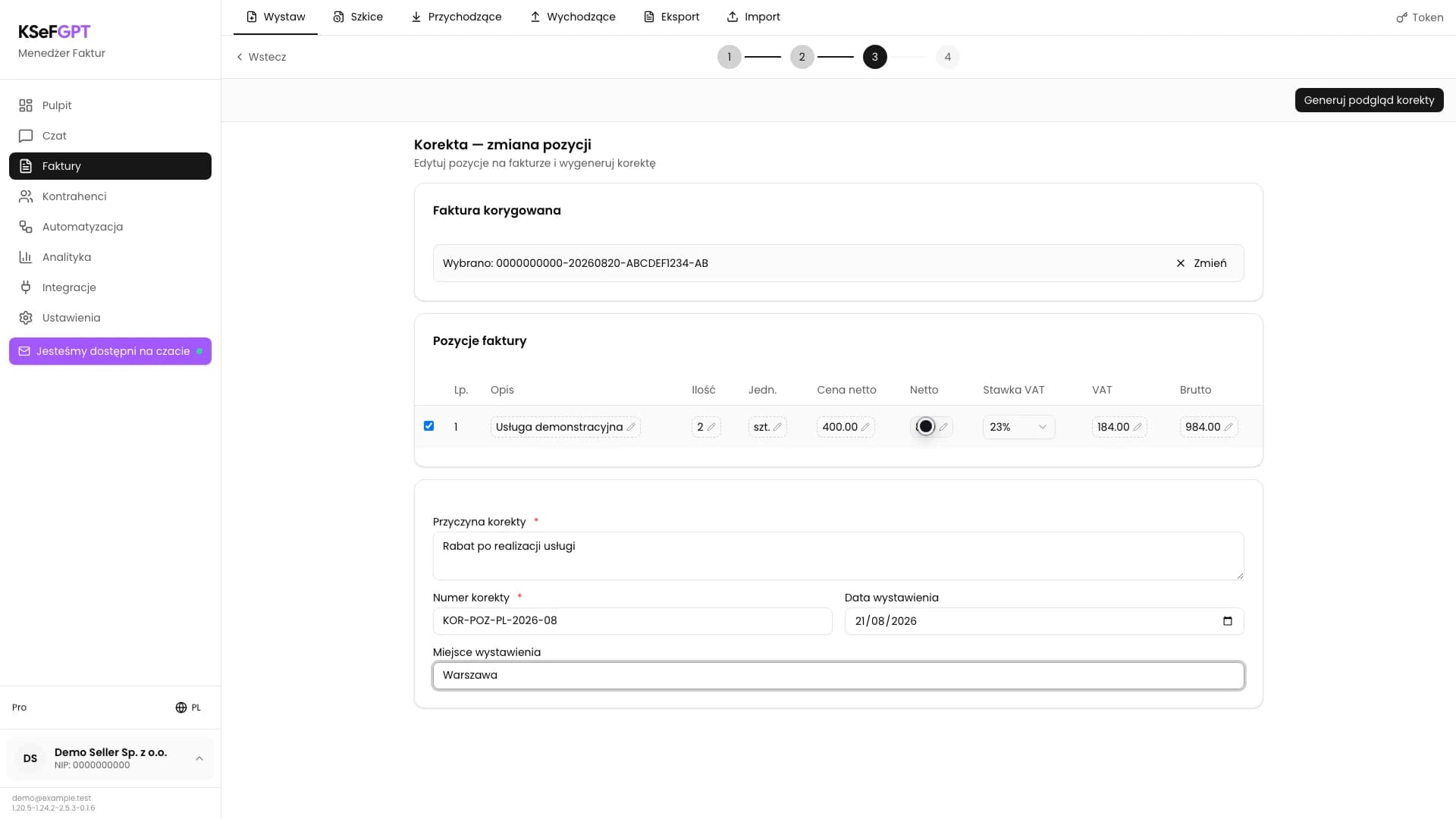Focus the Przyczyna korekty text area
The image size is (1456, 819).
pos(838,556)
